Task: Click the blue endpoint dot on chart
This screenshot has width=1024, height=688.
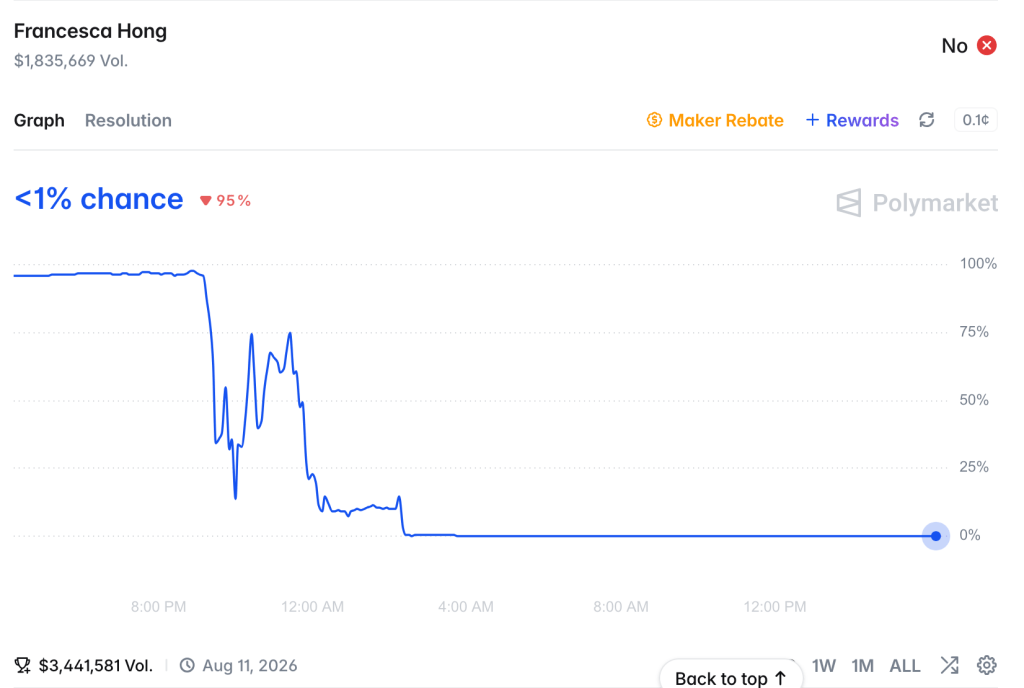Action: [x=936, y=536]
